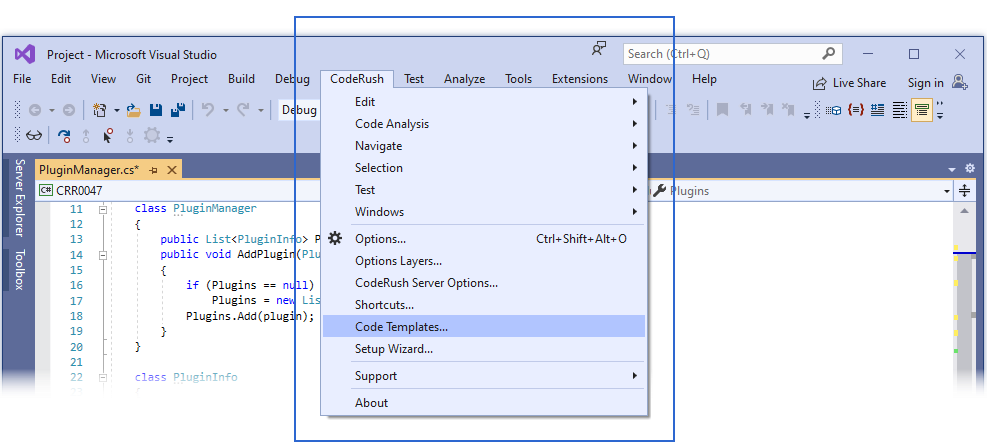The image size is (987, 442).
Task: Click the Sign in link
Action: tap(925, 82)
